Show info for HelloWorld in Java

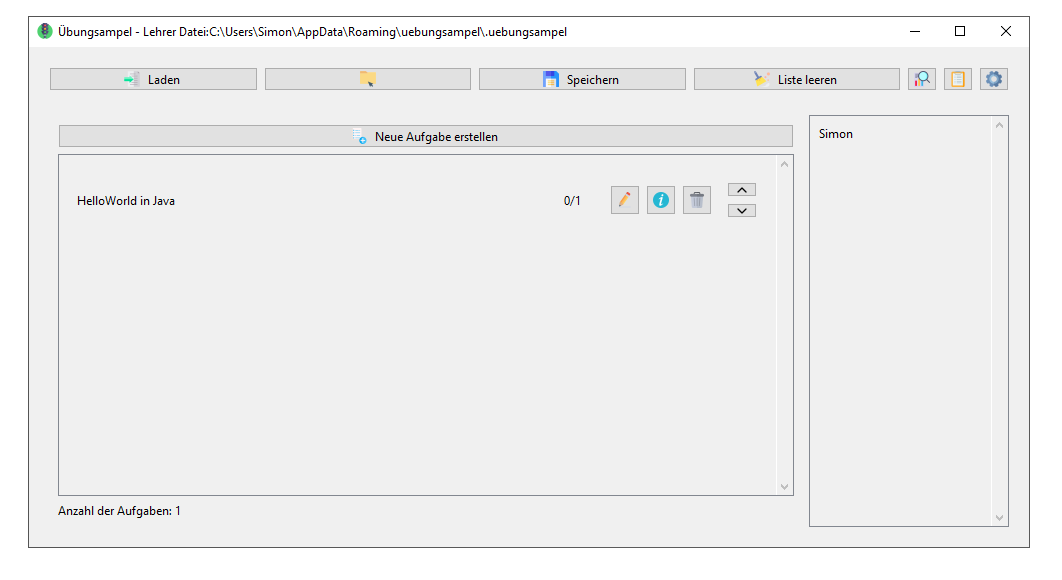(660, 200)
